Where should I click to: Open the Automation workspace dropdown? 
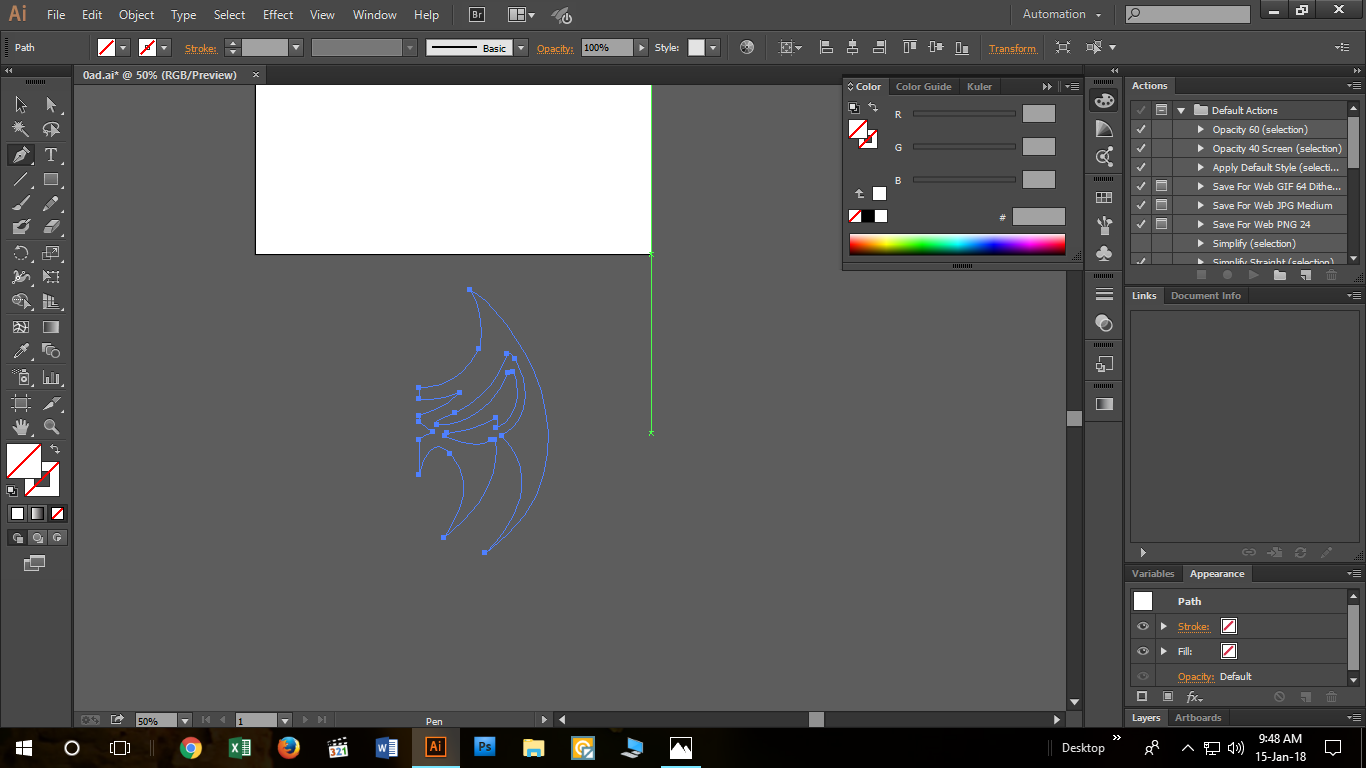coord(1062,14)
